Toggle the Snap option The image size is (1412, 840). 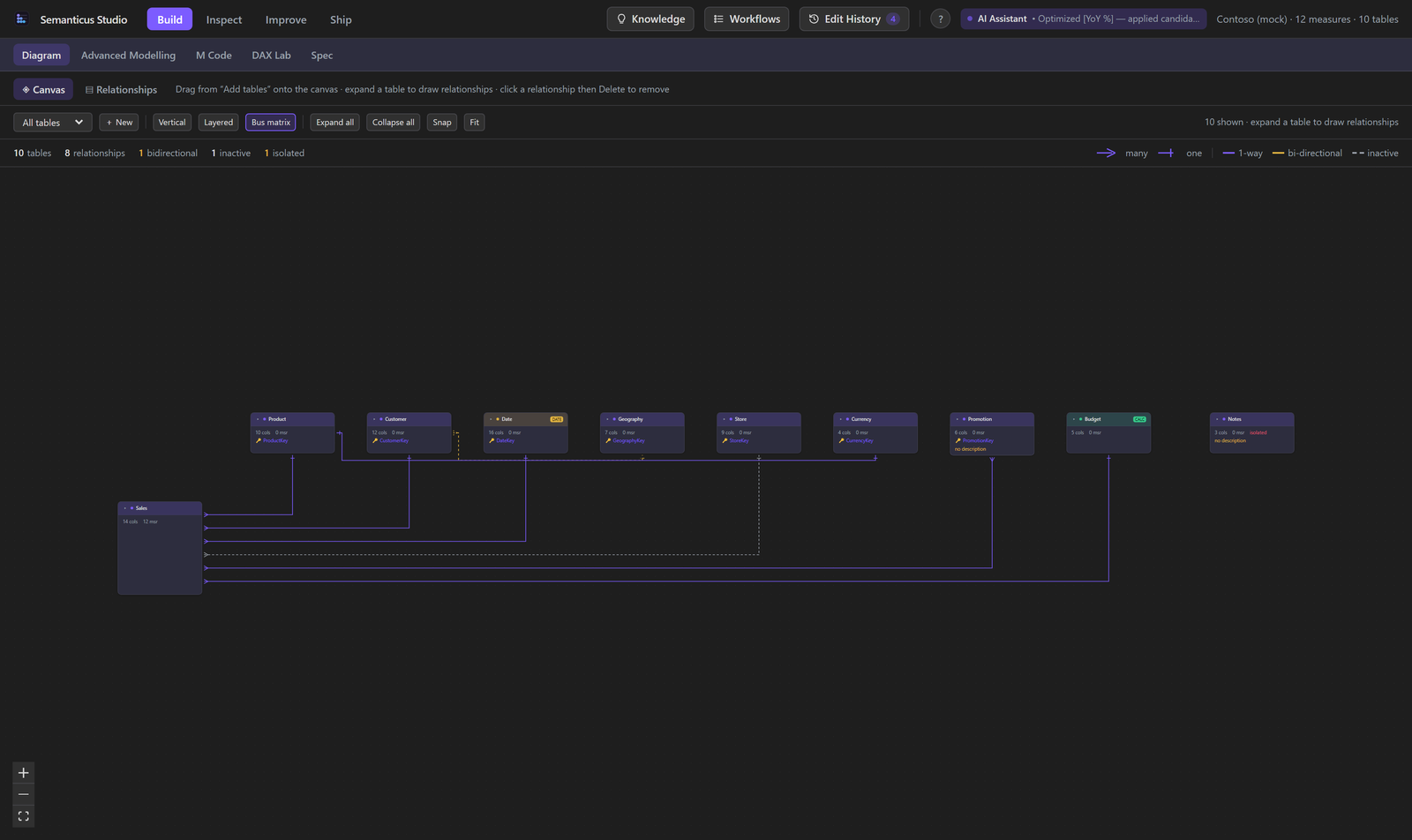(442, 123)
